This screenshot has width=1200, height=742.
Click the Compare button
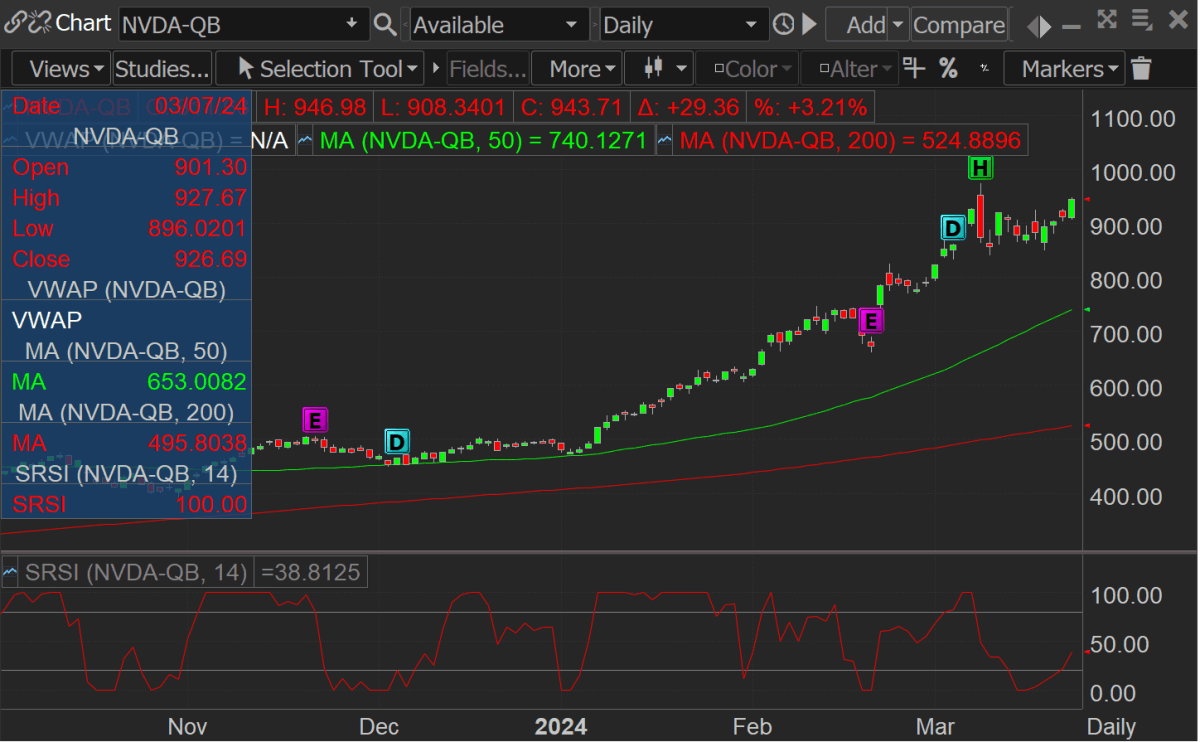[959, 24]
